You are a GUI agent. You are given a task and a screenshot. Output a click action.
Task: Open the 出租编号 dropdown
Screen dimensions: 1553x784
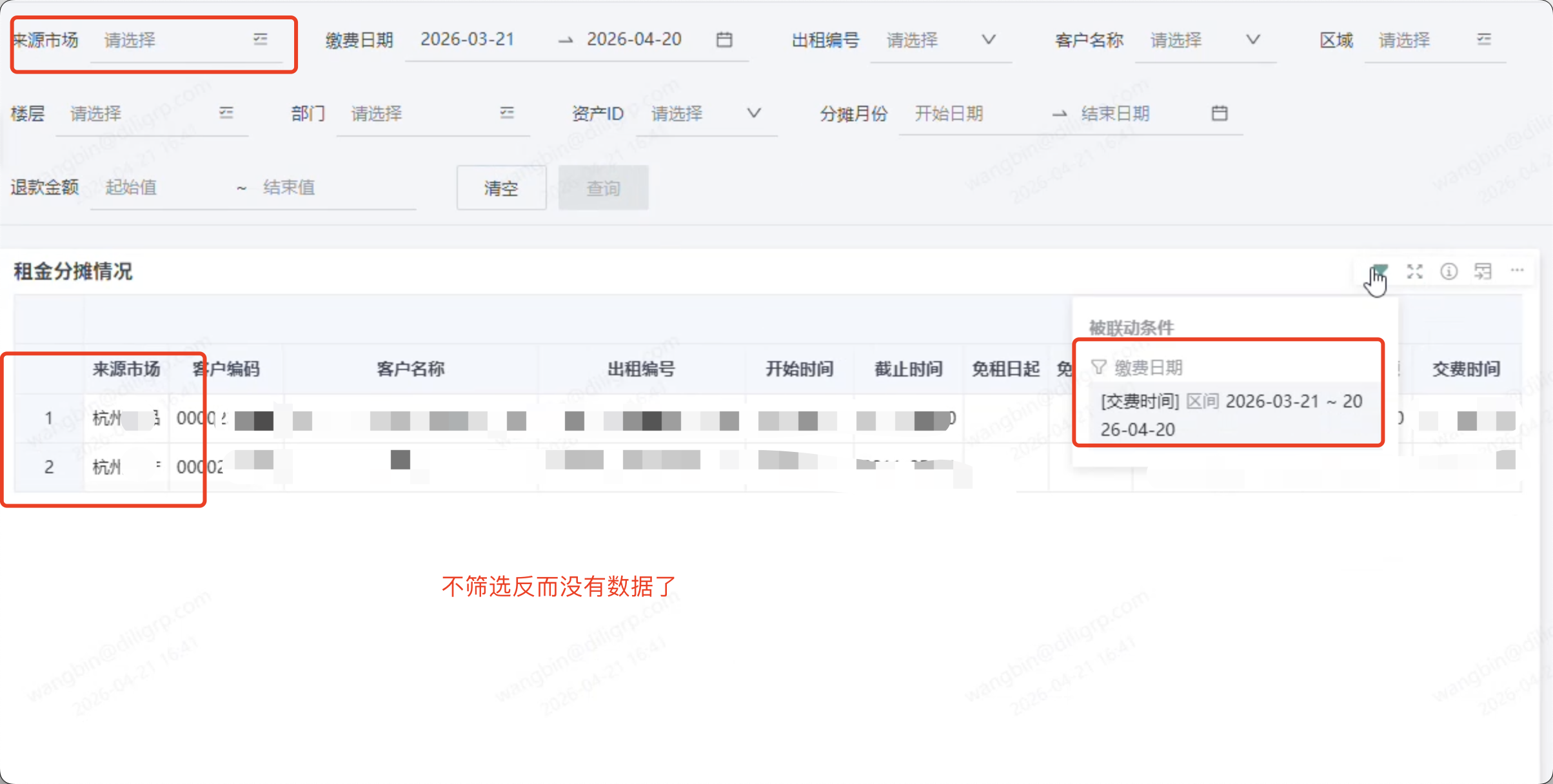(988, 40)
